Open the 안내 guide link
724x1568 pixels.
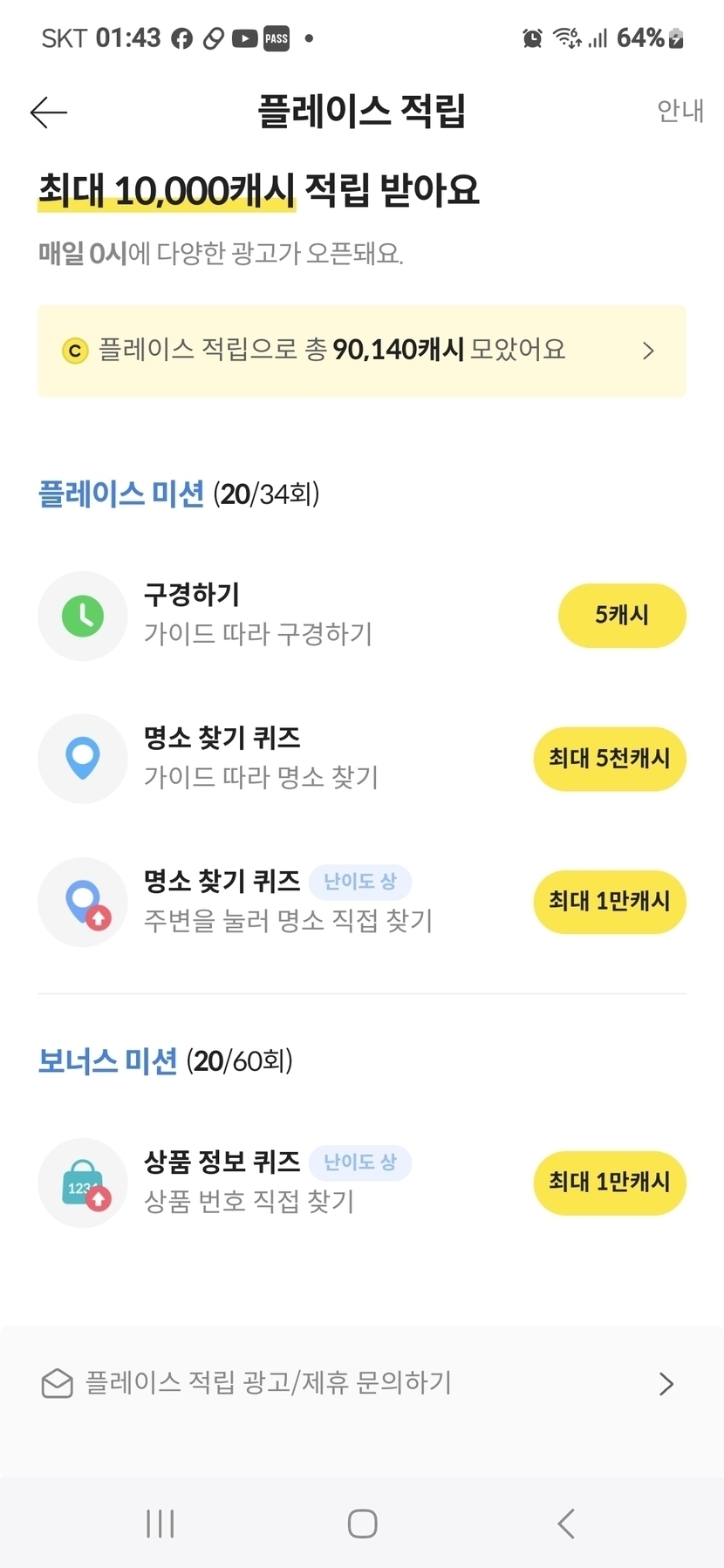[x=680, y=111]
